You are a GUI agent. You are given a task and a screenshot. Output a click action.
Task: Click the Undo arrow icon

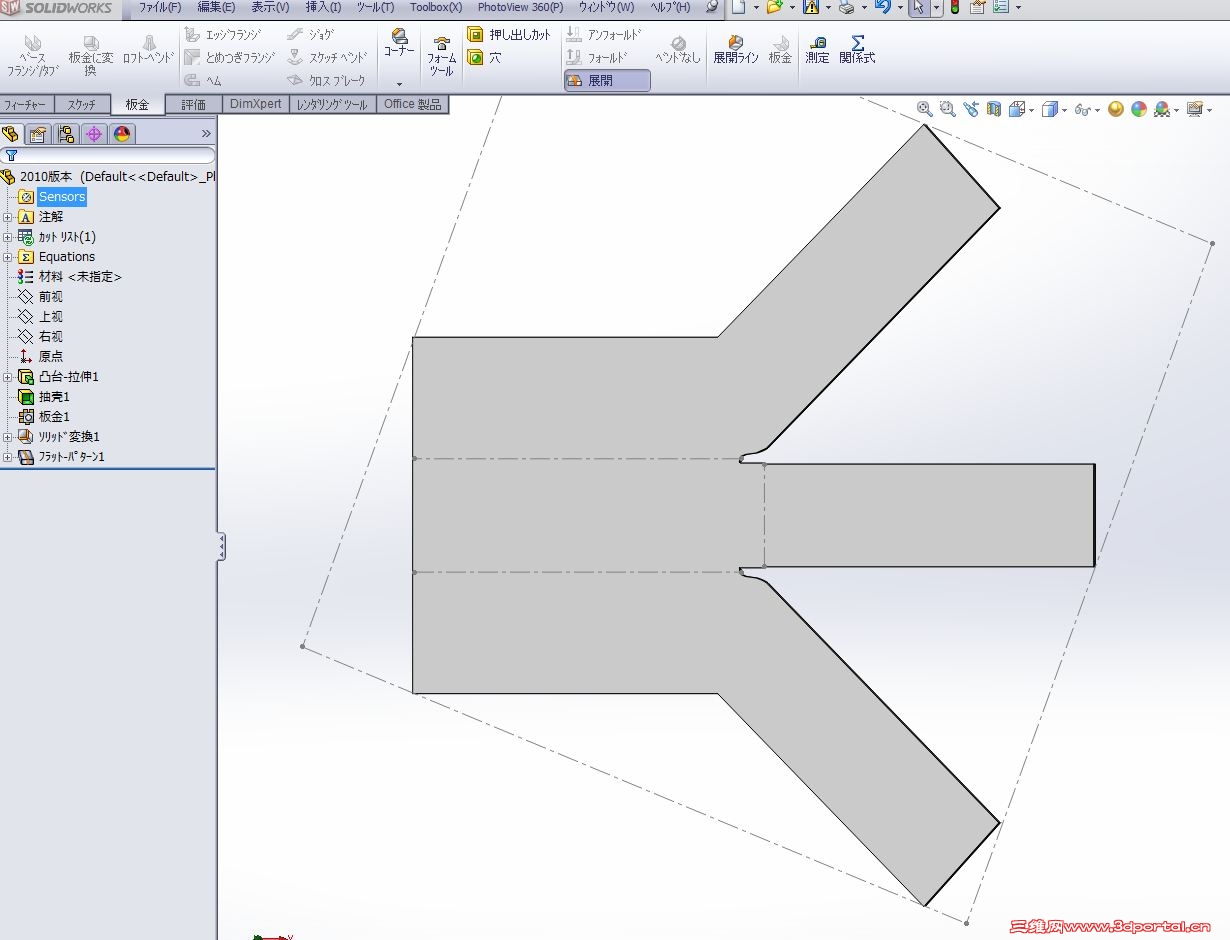[x=882, y=7]
